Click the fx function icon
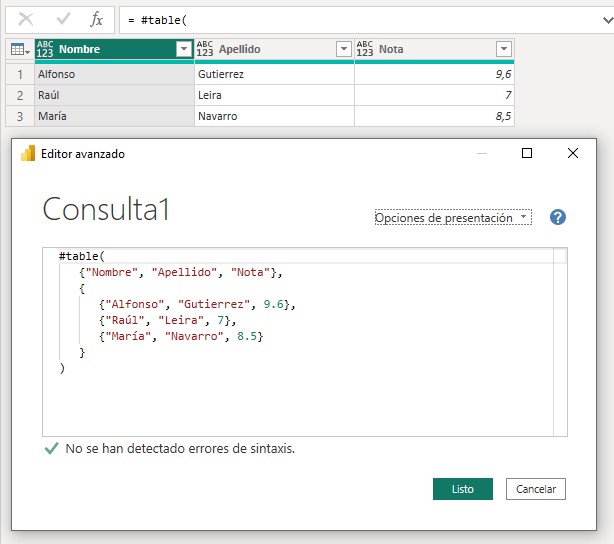 tap(96, 19)
